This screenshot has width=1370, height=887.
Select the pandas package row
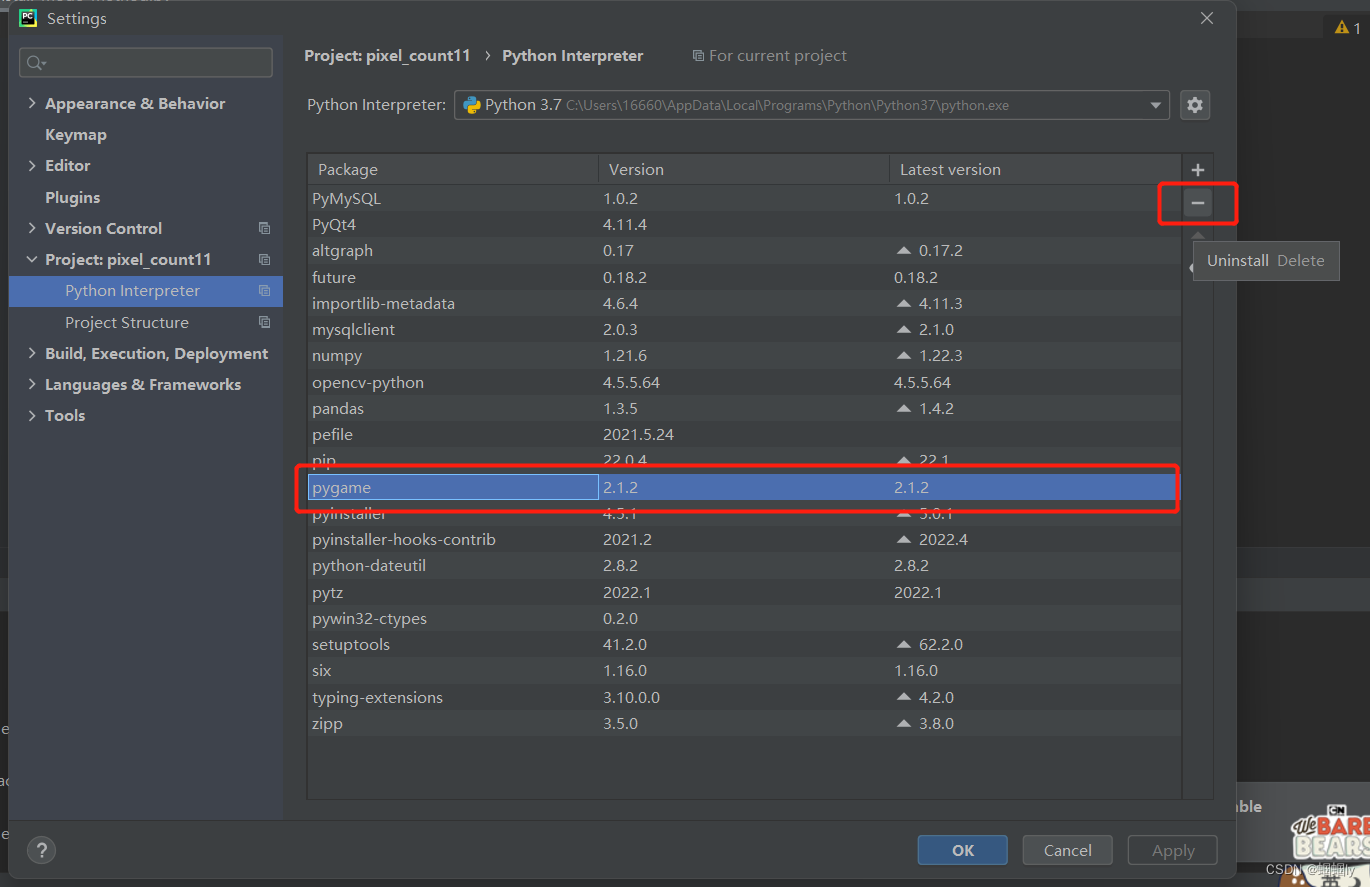744,408
